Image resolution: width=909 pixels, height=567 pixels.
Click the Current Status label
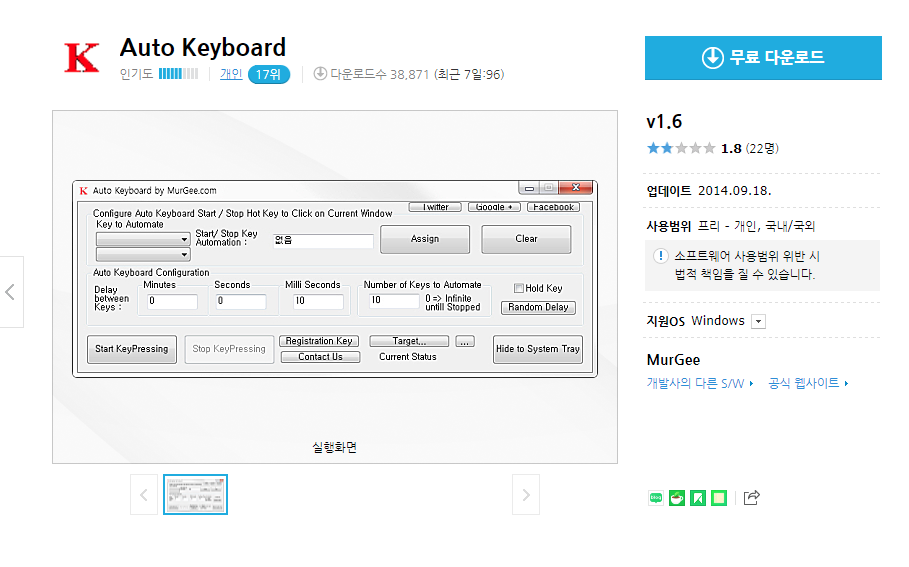pos(408,357)
